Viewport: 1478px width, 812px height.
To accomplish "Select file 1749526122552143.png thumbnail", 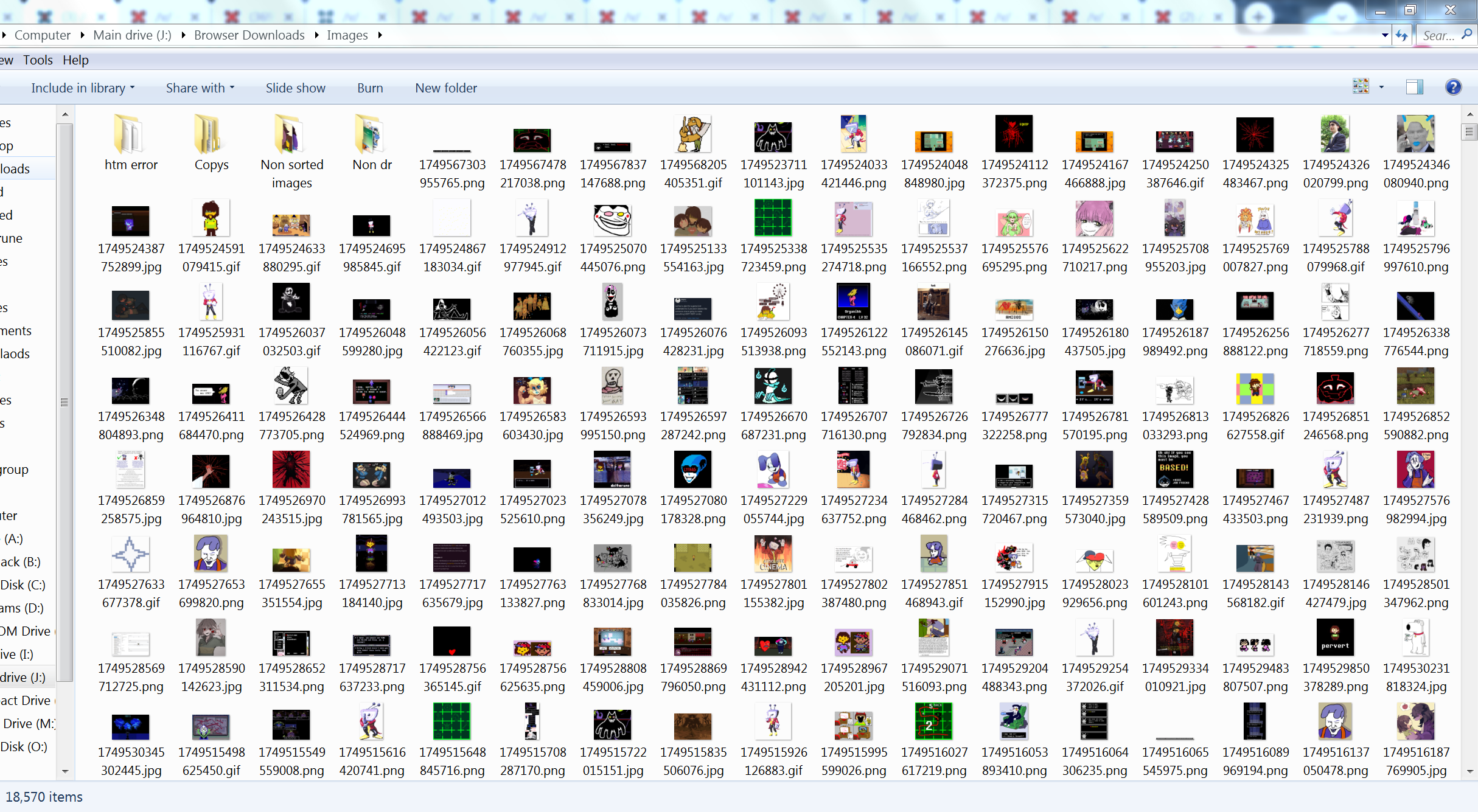I will click(x=854, y=302).
